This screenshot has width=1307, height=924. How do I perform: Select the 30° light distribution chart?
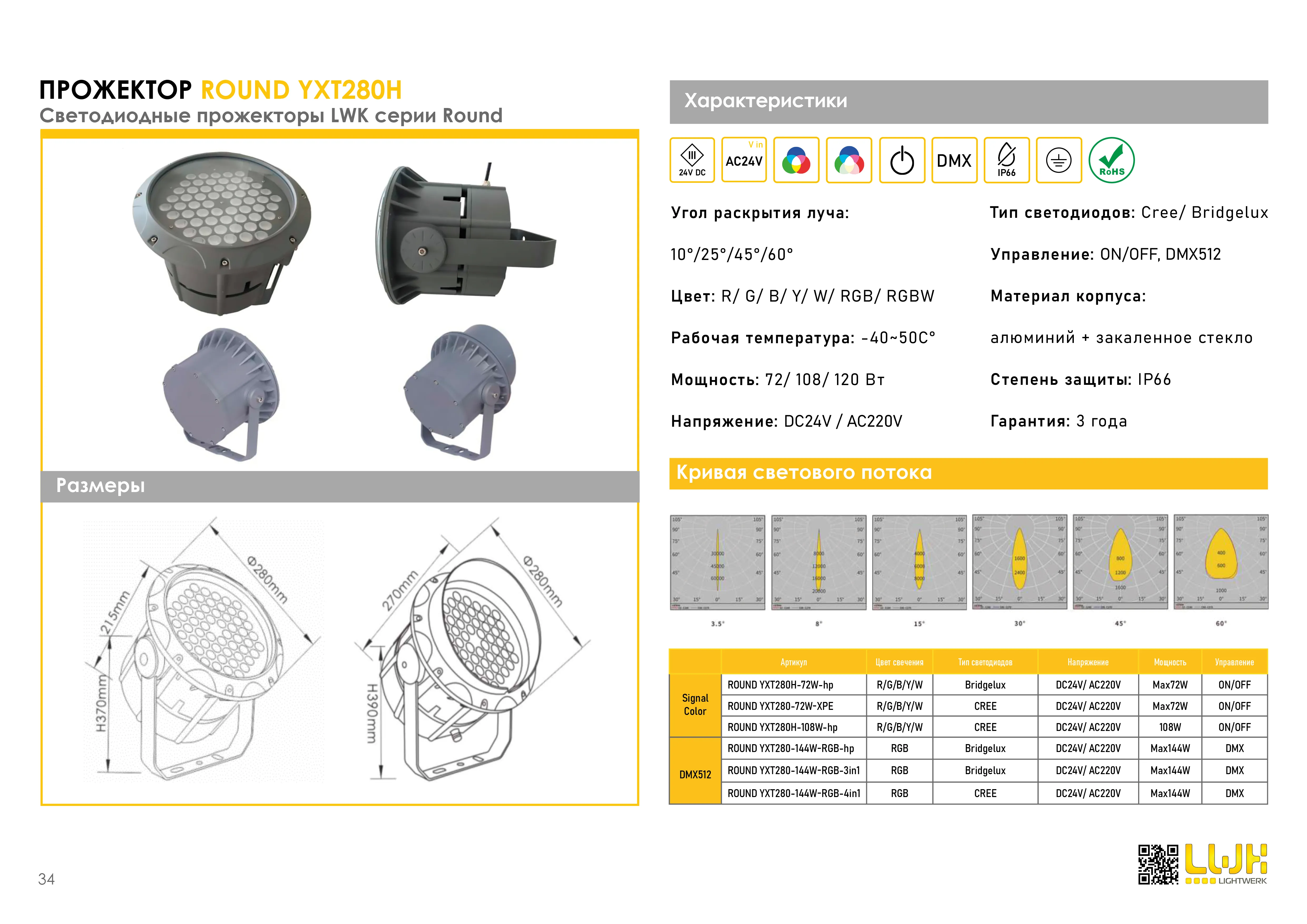click(x=1020, y=562)
